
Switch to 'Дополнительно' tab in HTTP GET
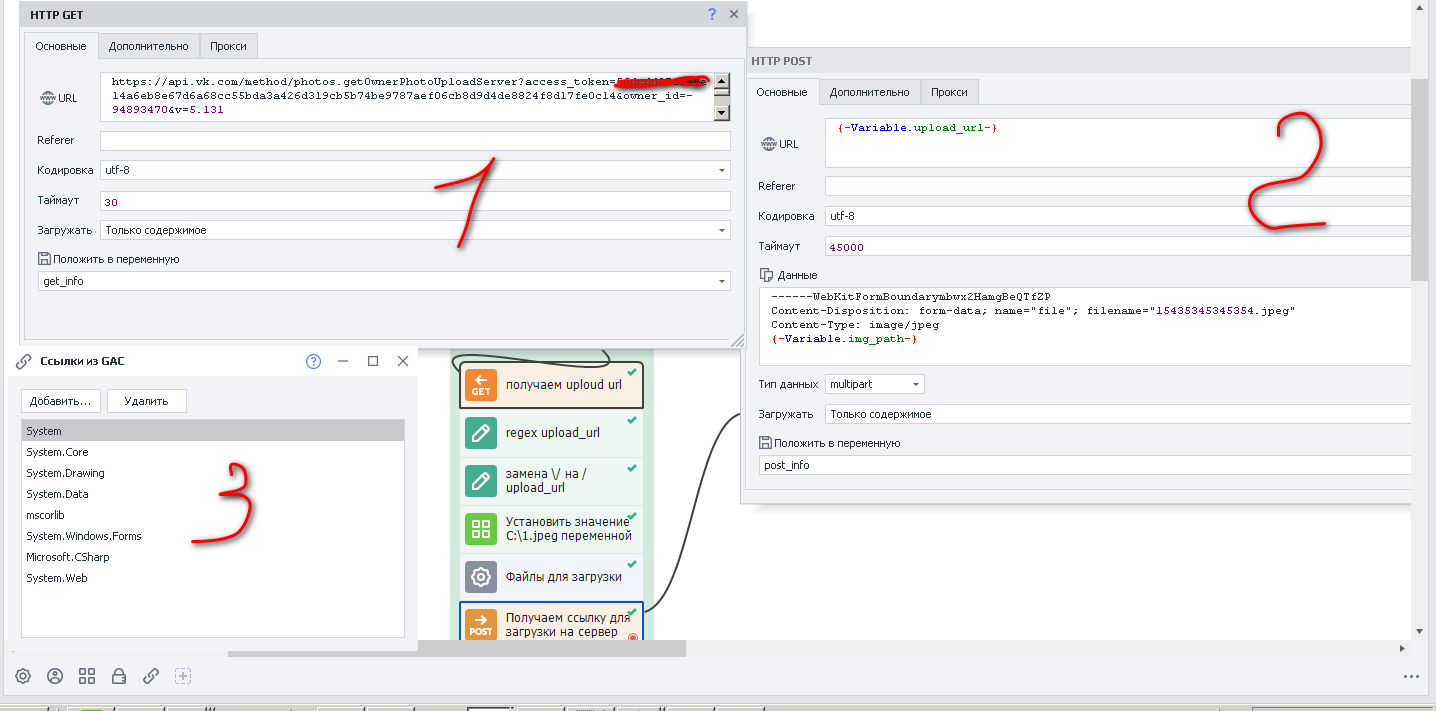point(148,46)
